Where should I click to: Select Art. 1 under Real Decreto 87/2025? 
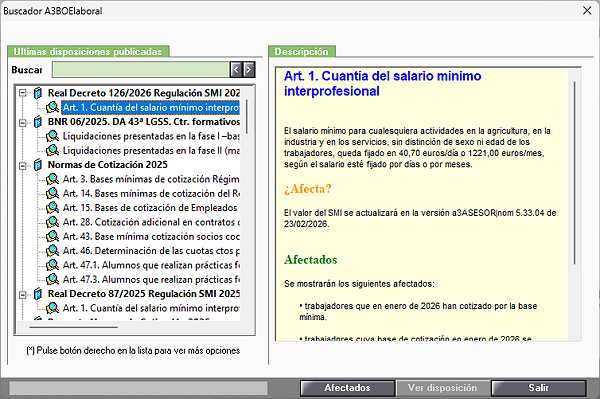tap(151, 308)
